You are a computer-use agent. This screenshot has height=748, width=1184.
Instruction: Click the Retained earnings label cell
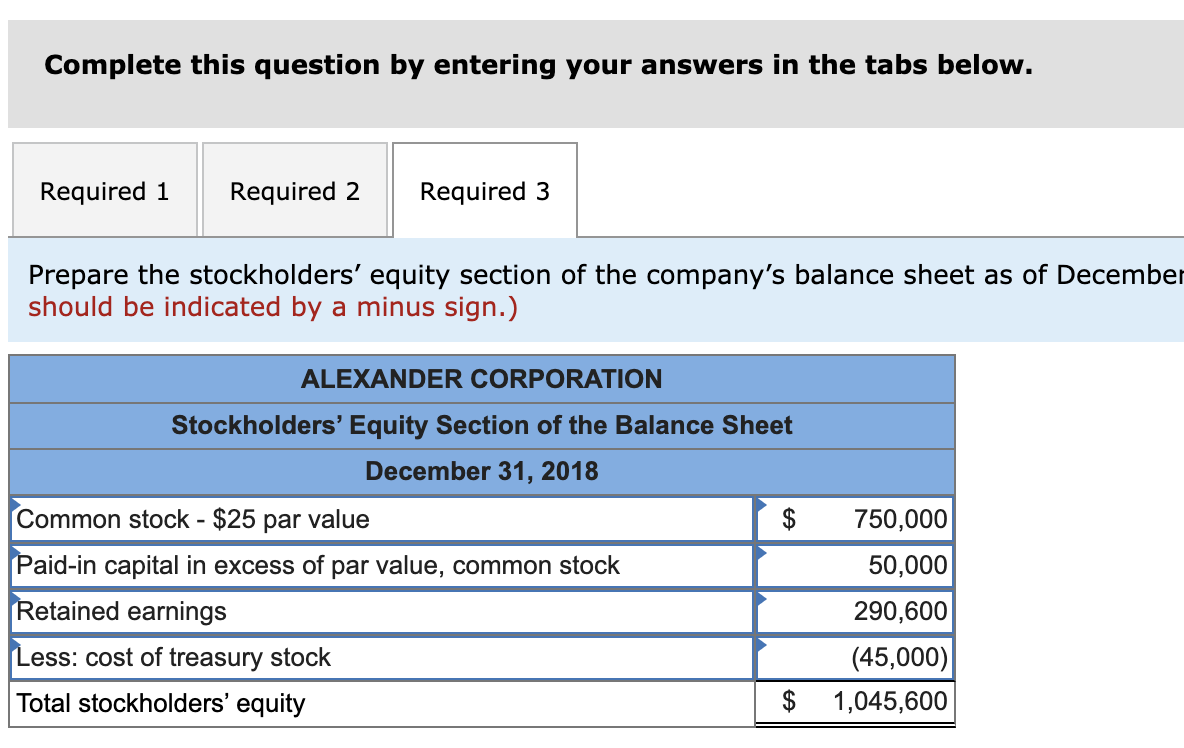point(300,611)
